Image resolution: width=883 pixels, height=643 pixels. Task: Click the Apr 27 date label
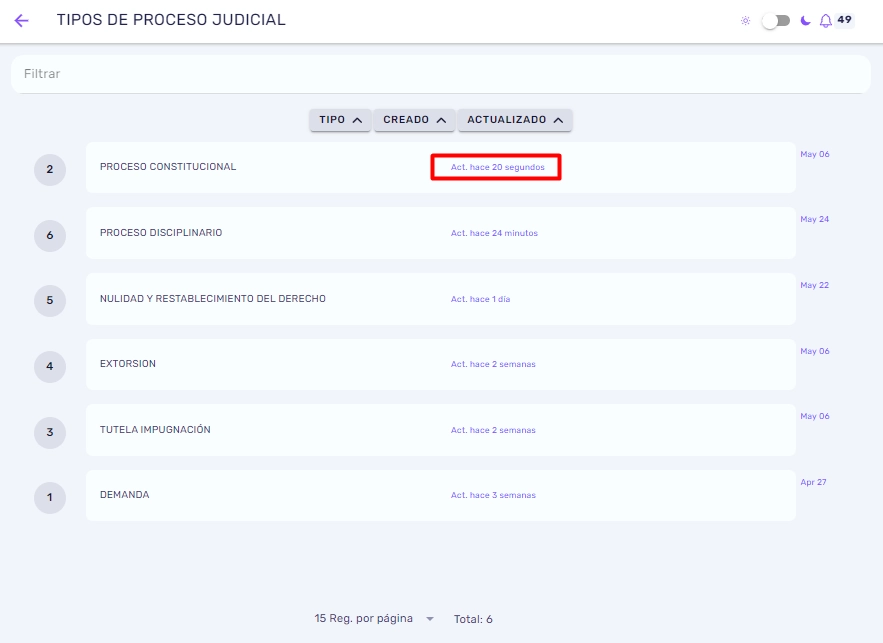(x=813, y=482)
